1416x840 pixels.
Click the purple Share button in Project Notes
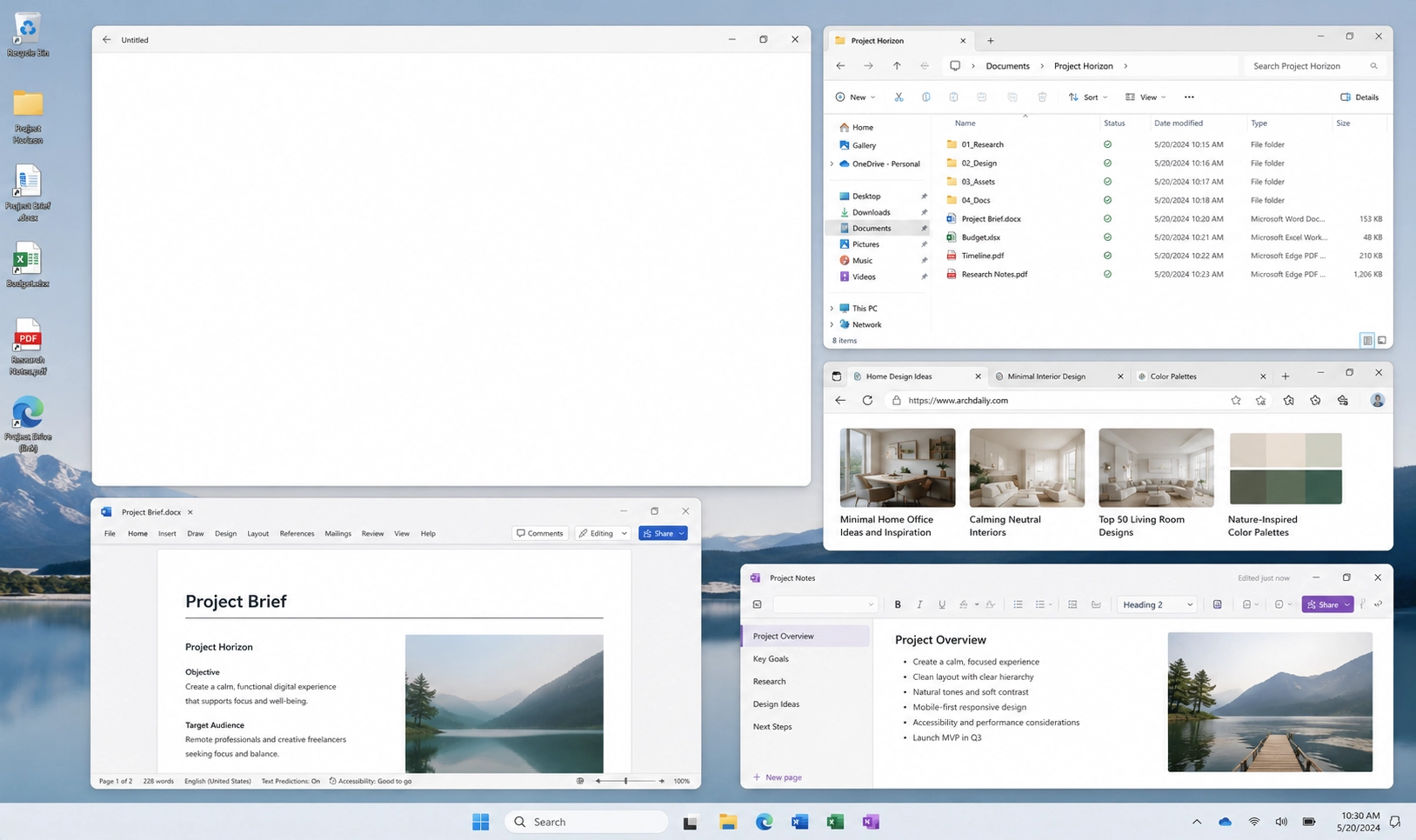tap(1327, 604)
